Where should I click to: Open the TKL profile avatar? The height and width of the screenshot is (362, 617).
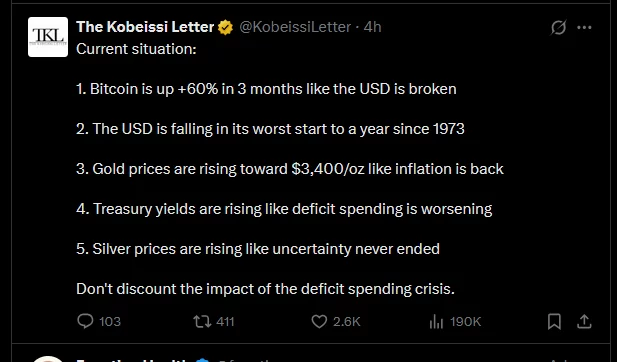click(x=48, y=37)
